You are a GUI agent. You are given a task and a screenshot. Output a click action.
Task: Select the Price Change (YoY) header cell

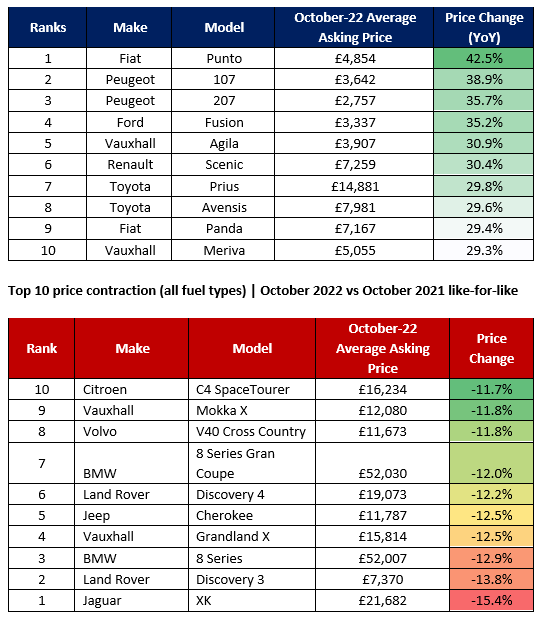click(484, 27)
